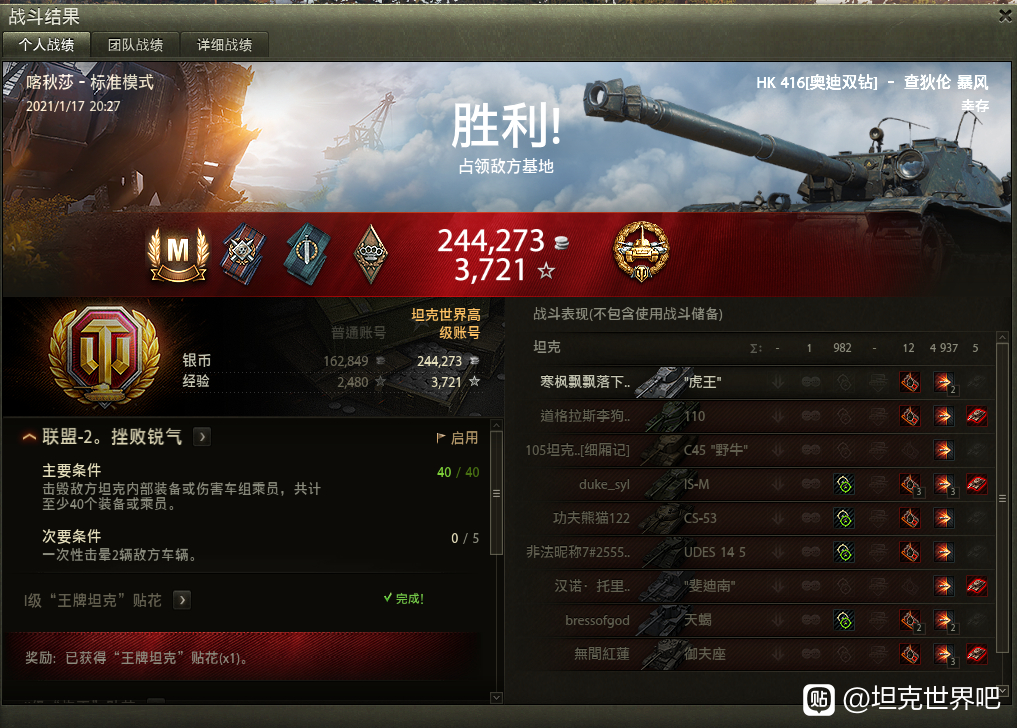Select the 个人战绩 tab

tap(46, 45)
